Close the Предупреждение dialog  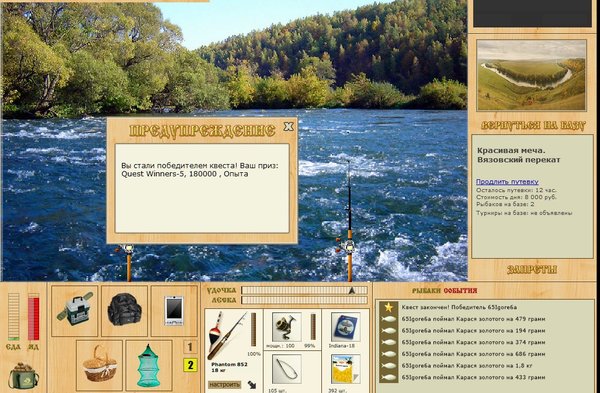click(x=289, y=127)
